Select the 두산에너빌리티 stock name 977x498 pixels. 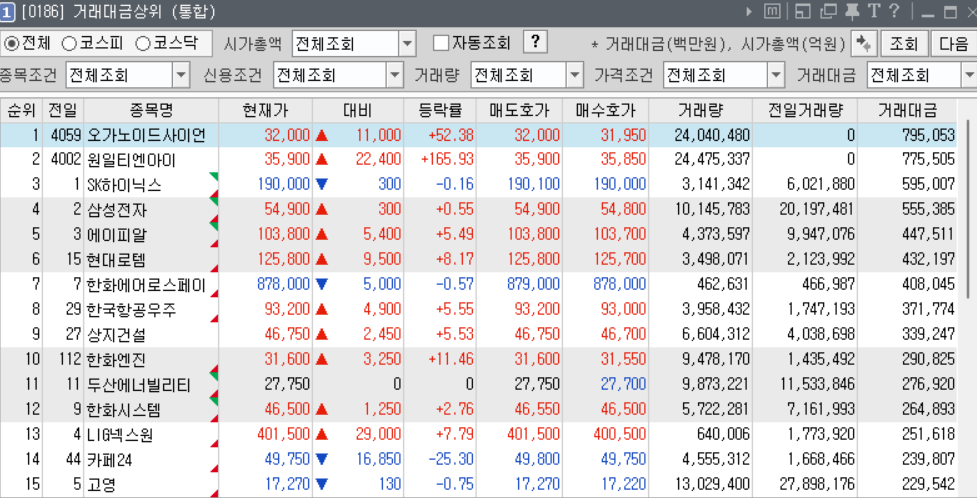click(x=139, y=385)
